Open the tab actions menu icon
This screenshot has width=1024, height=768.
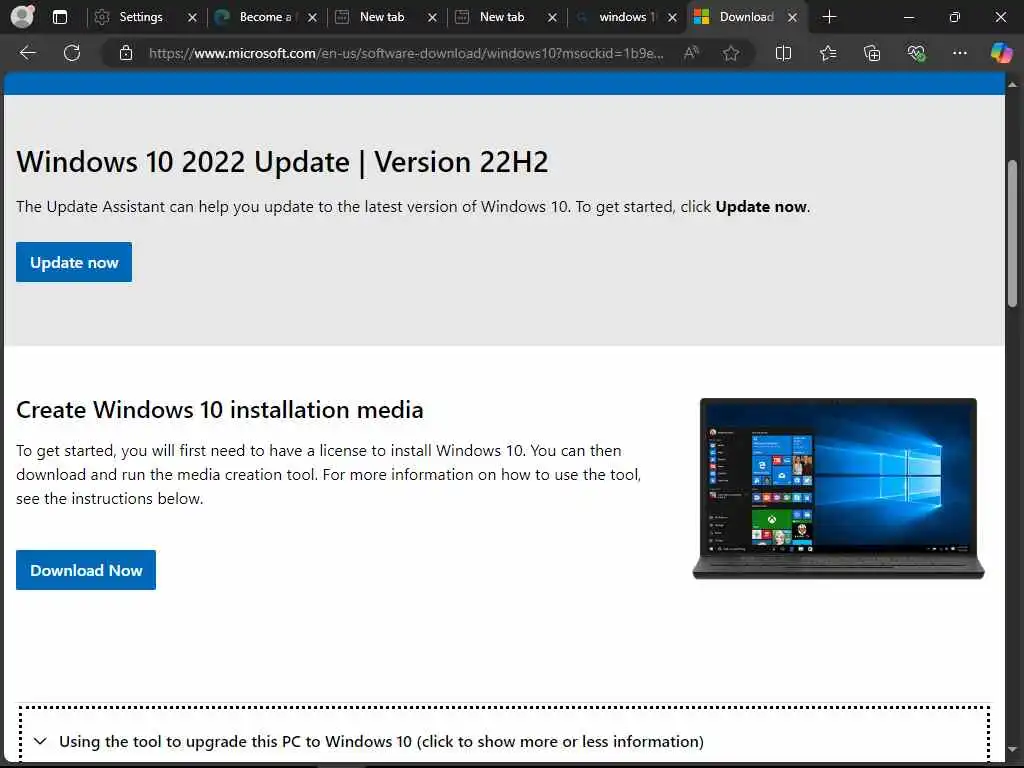tap(59, 18)
